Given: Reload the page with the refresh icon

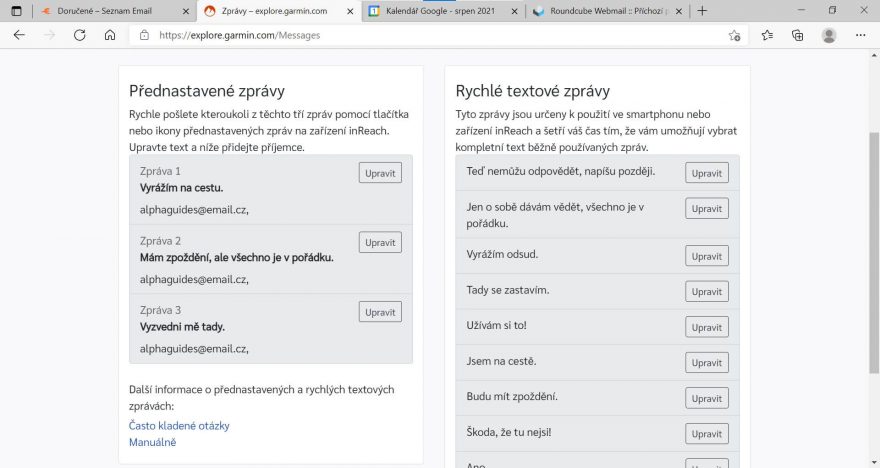Looking at the screenshot, I should pyautogui.click(x=80, y=35).
